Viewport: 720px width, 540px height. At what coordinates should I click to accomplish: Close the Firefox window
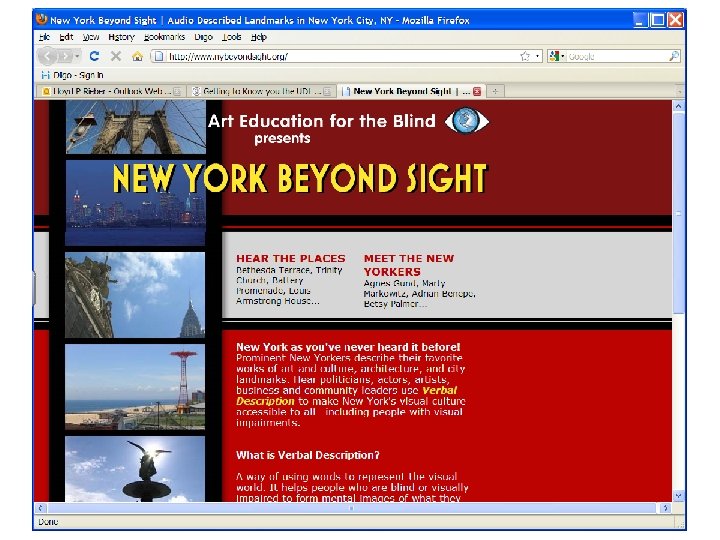[x=675, y=20]
